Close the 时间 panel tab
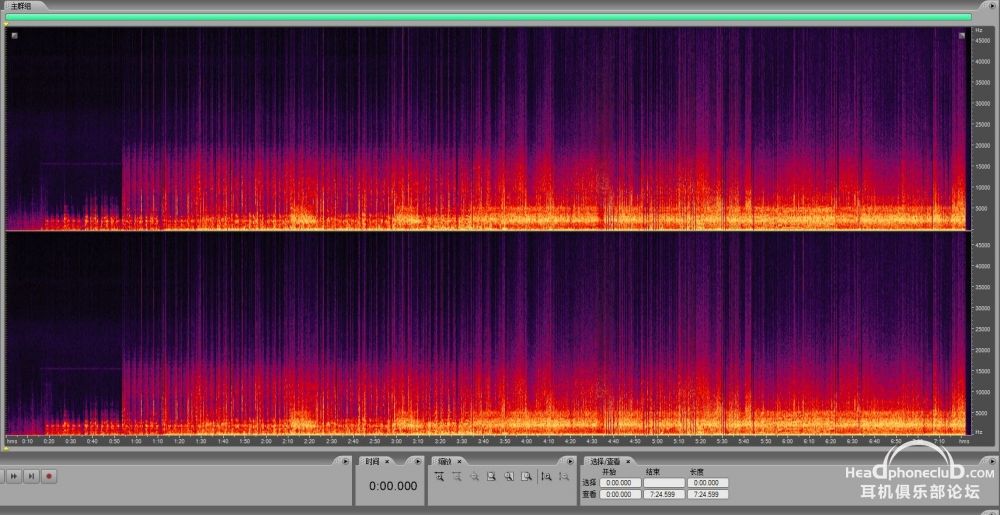The image size is (1000, 515). coord(387,461)
